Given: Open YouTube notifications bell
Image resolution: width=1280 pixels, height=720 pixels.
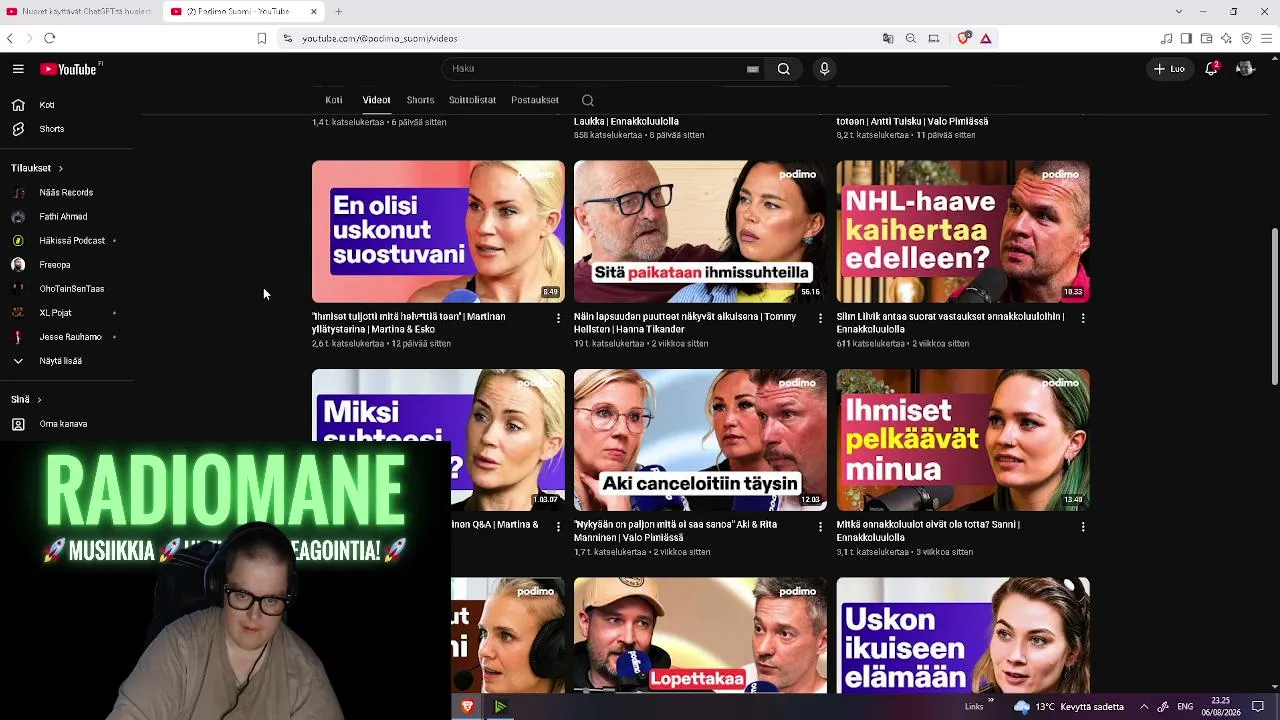Looking at the screenshot, I should pyautogui.click(x=1211, y=69).
